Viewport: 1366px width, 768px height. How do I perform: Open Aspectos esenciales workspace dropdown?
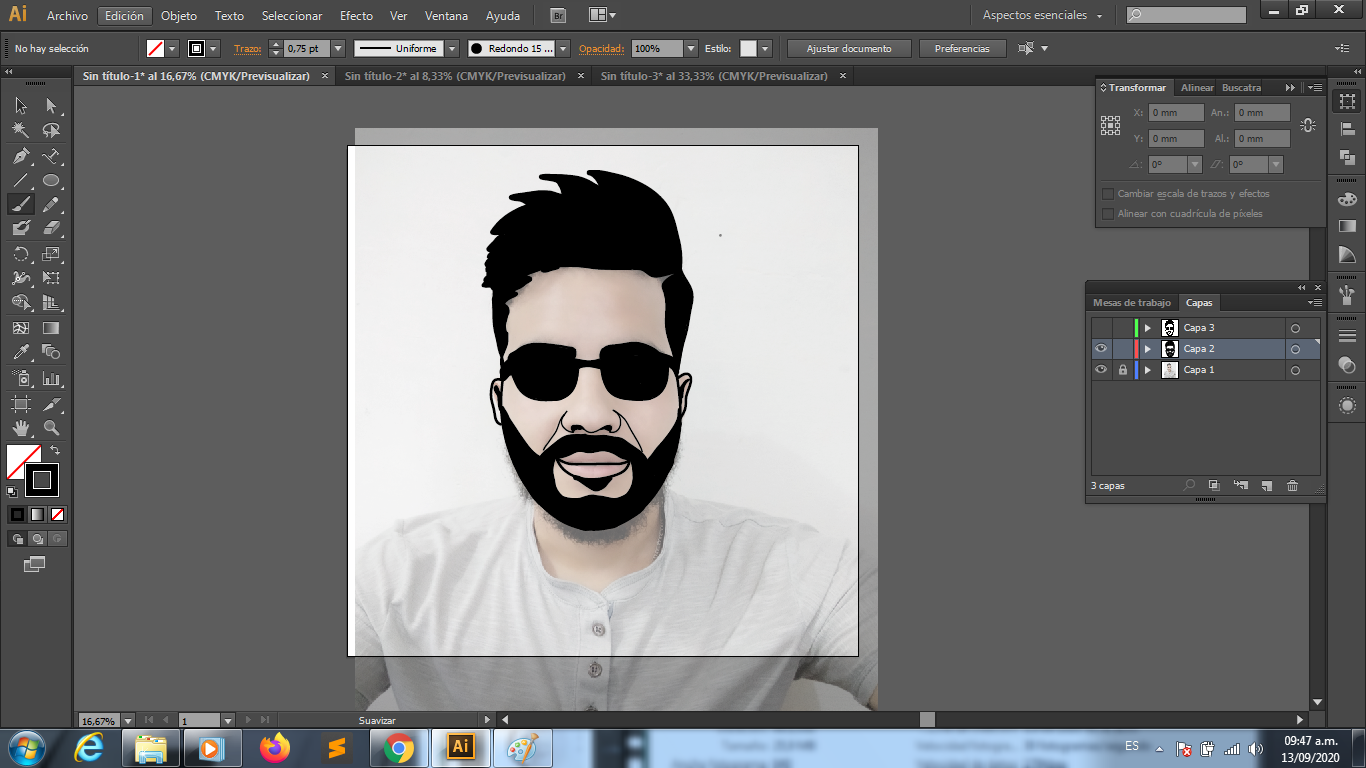point(1043,16)
